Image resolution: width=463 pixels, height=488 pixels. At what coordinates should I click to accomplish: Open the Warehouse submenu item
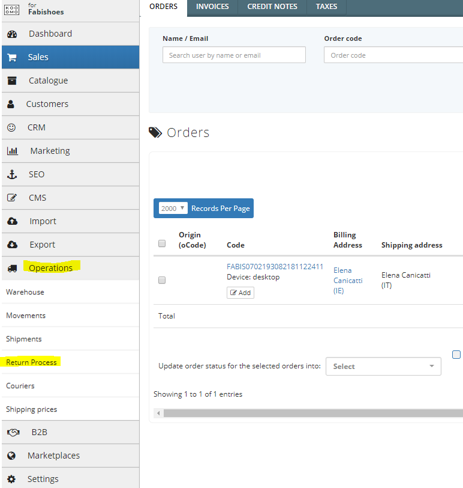pos(70,292)
